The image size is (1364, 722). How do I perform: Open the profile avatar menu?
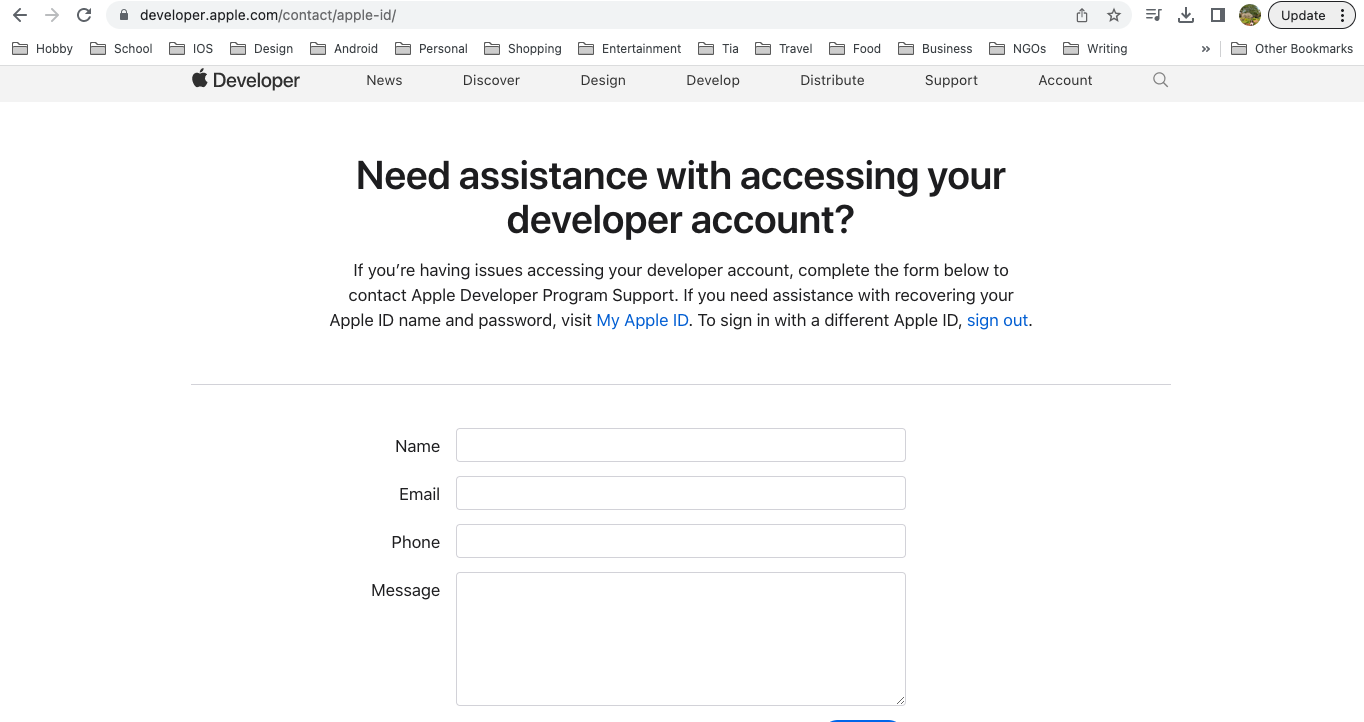[1249, 15]
